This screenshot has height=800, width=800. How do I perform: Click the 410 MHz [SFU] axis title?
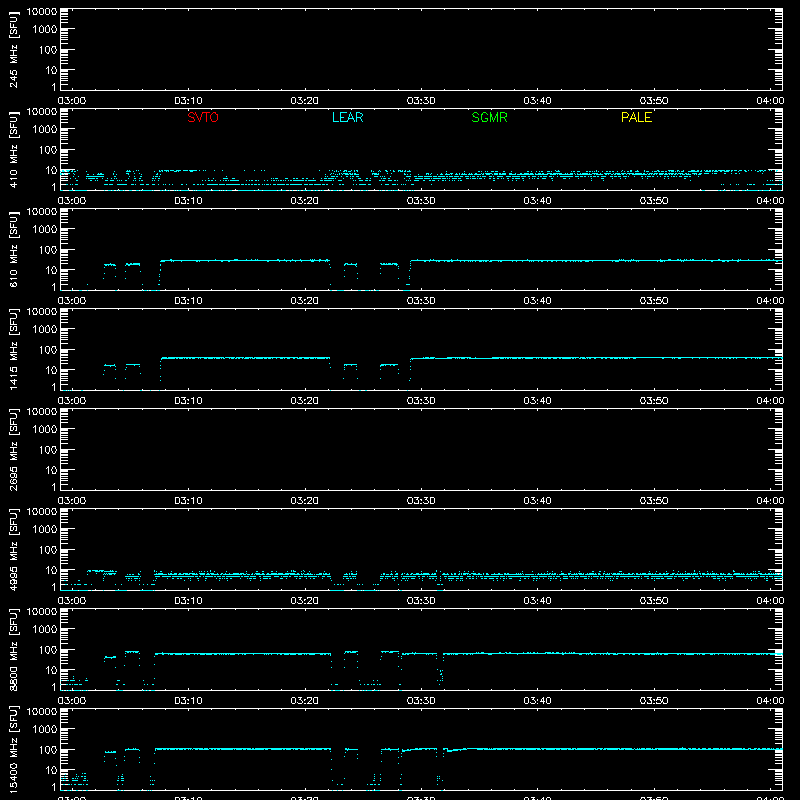pos(13,149)
